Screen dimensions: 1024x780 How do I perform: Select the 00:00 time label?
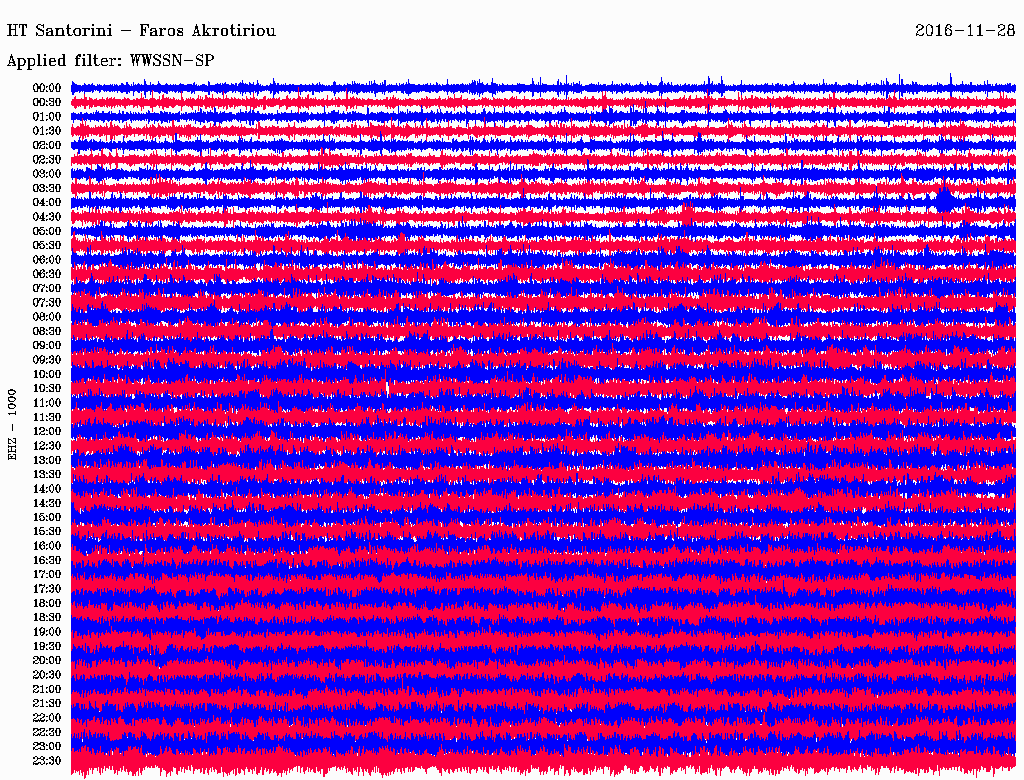click(46, 88)
